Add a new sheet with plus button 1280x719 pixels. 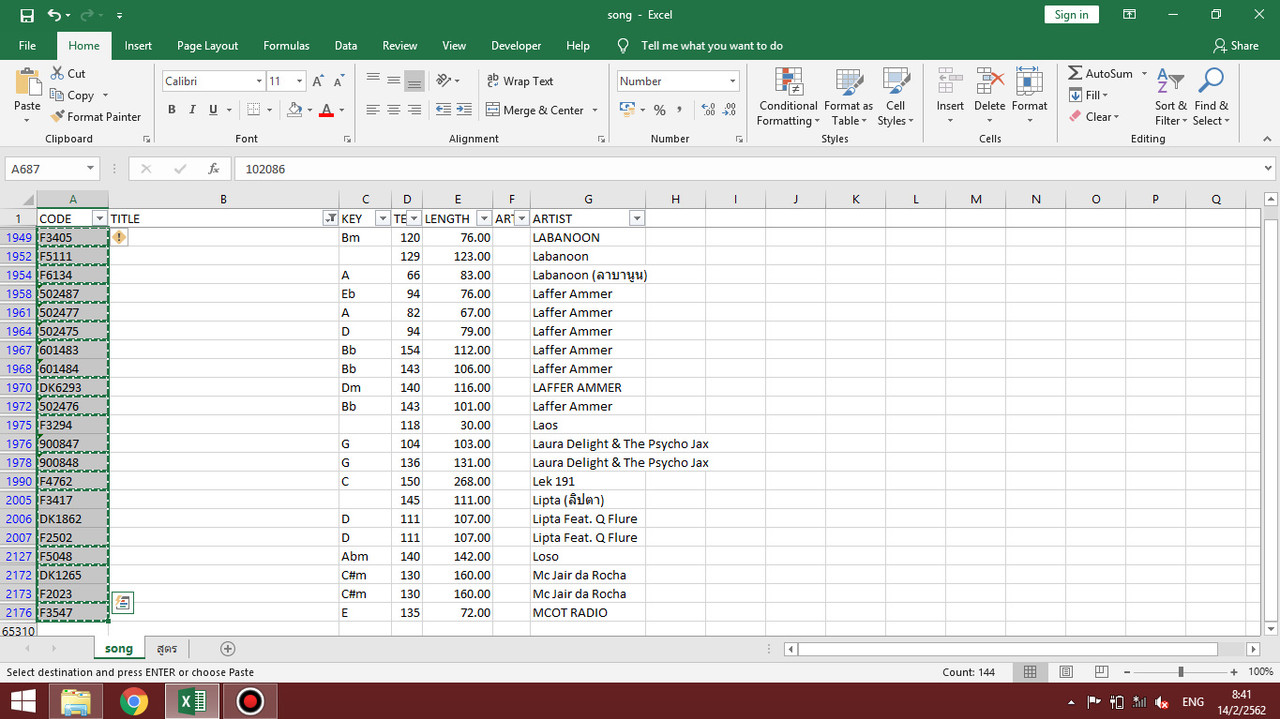(x=228, y=649)
